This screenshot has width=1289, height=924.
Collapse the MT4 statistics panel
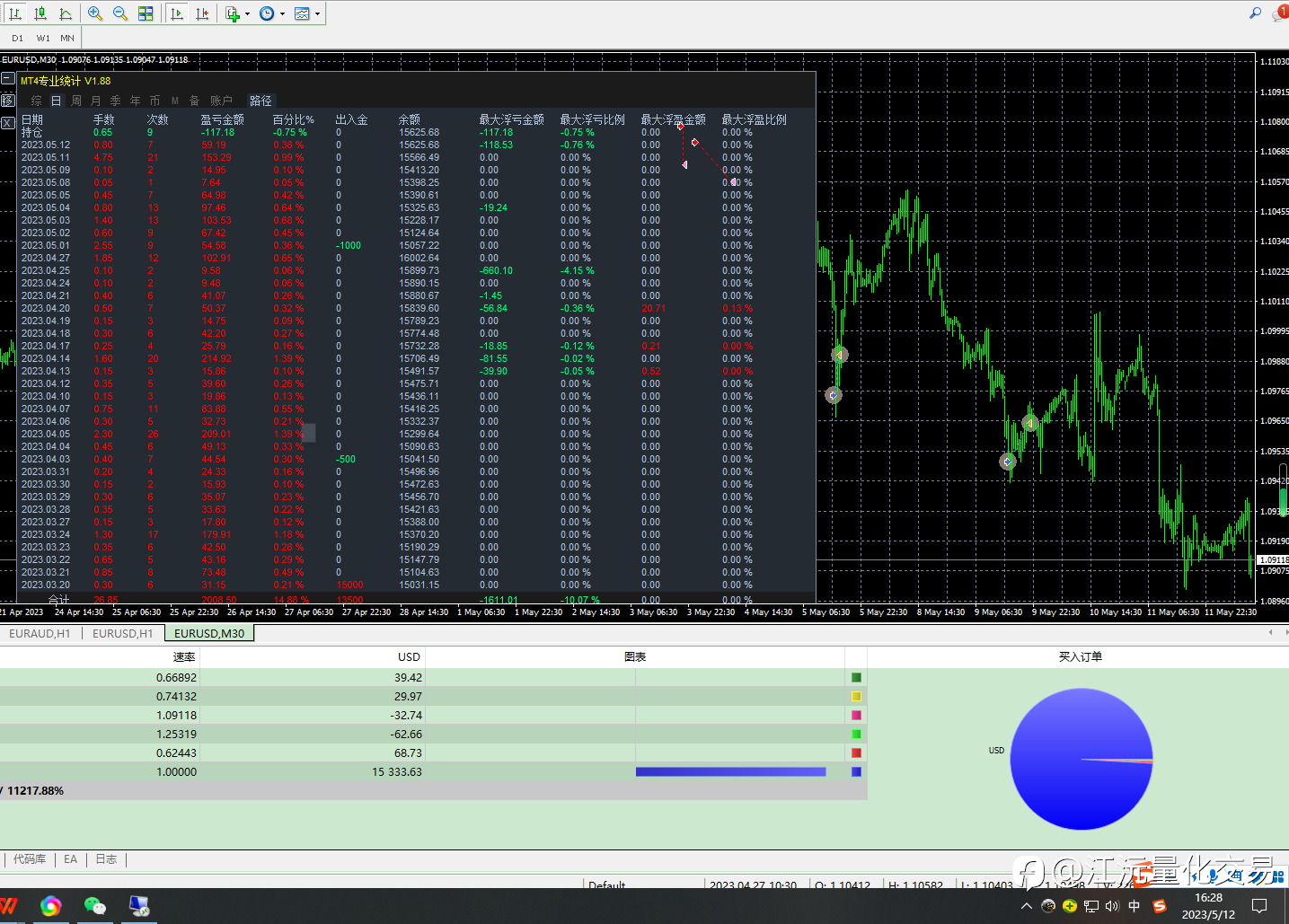[x=8, y=79]
